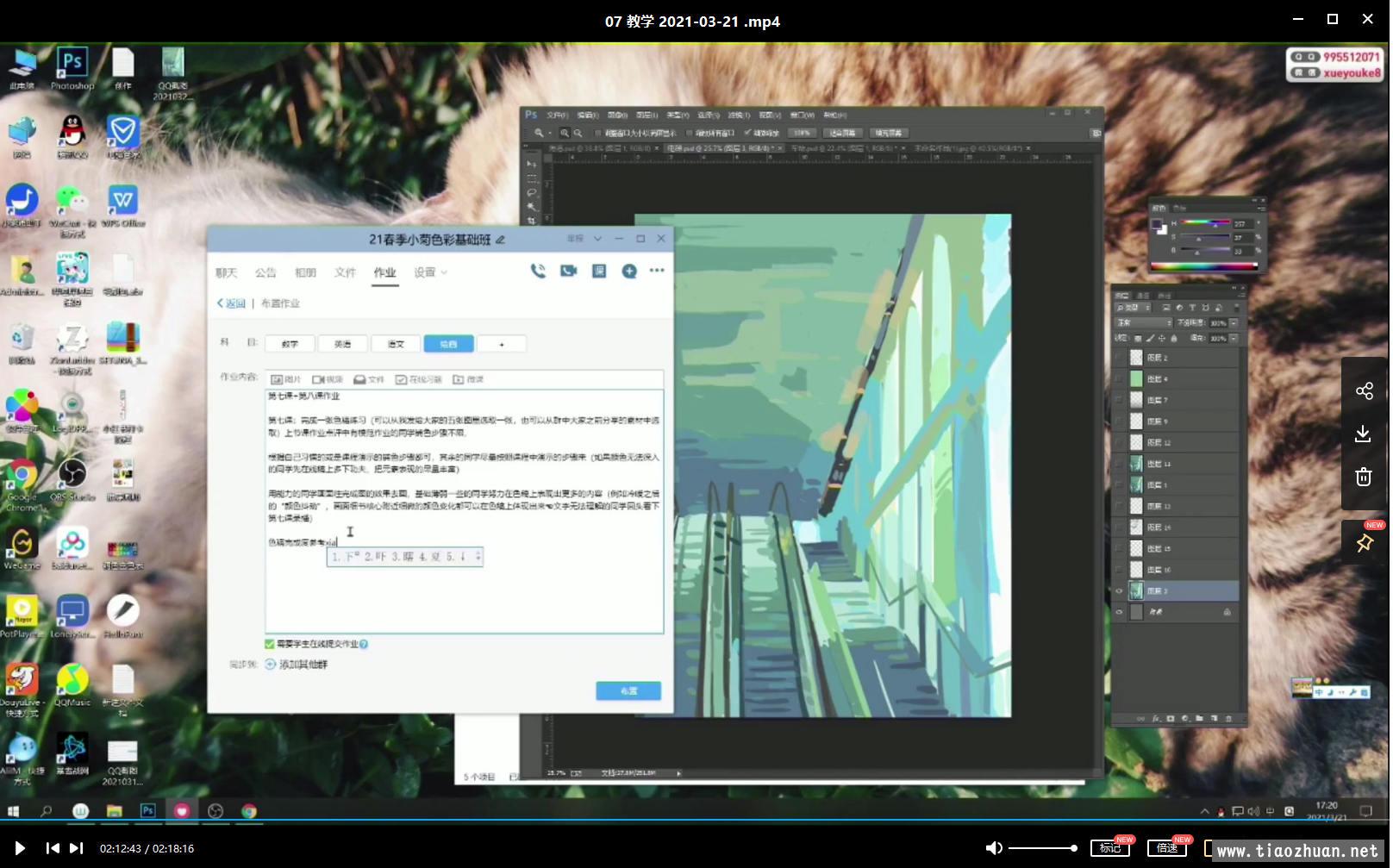This screenshot has width=1393, height=868.
Task: Click the blue 布置 publish button
Action: tap(628, 691)
